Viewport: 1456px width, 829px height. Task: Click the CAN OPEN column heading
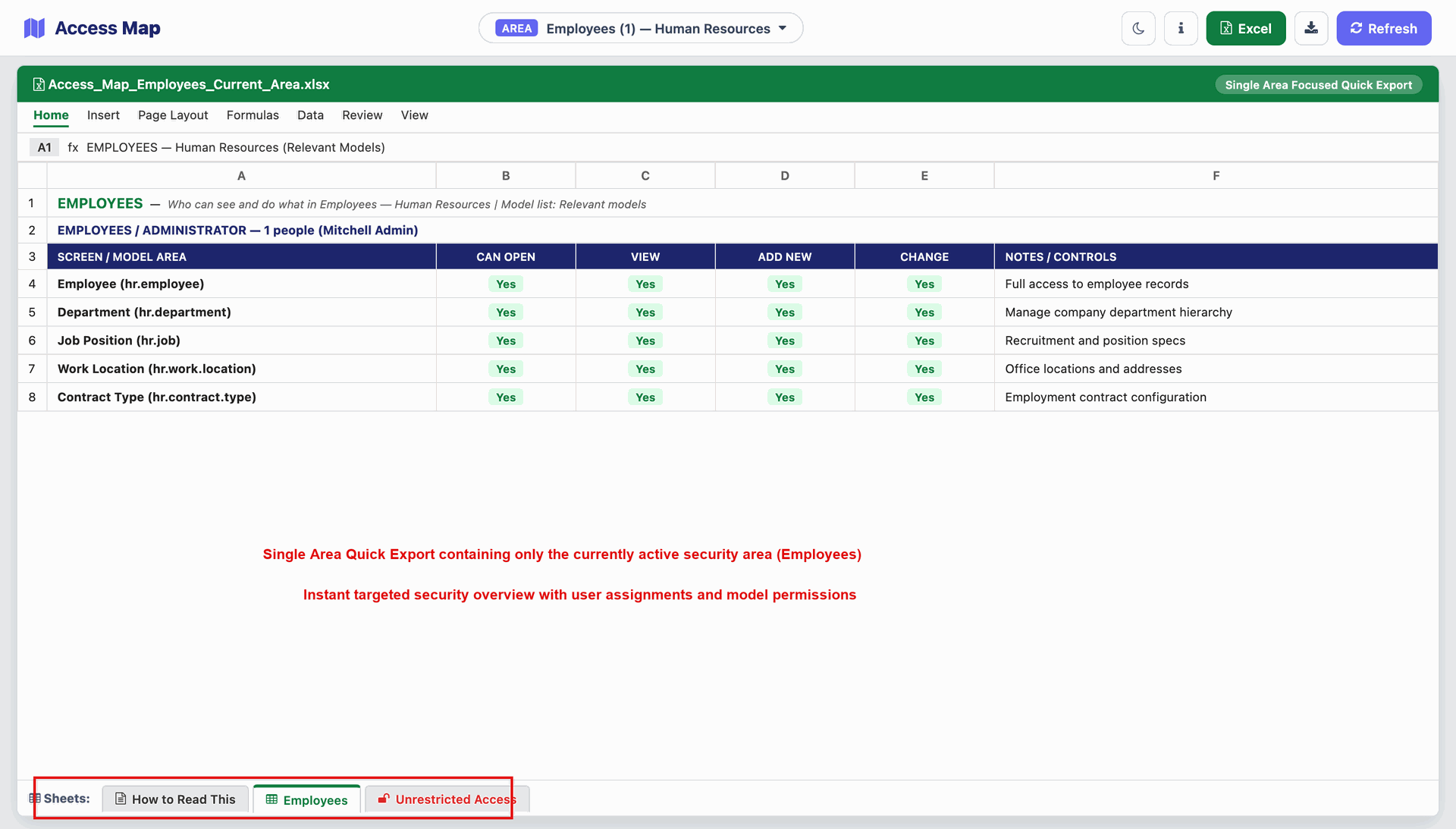(x=506, y=256)
